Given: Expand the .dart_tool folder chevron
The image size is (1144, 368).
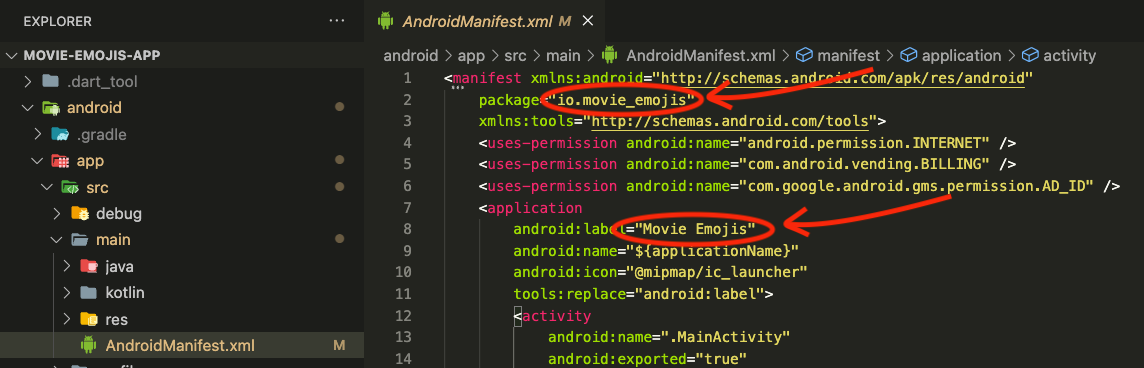Looking at the screenshot, I should point(28,82).
